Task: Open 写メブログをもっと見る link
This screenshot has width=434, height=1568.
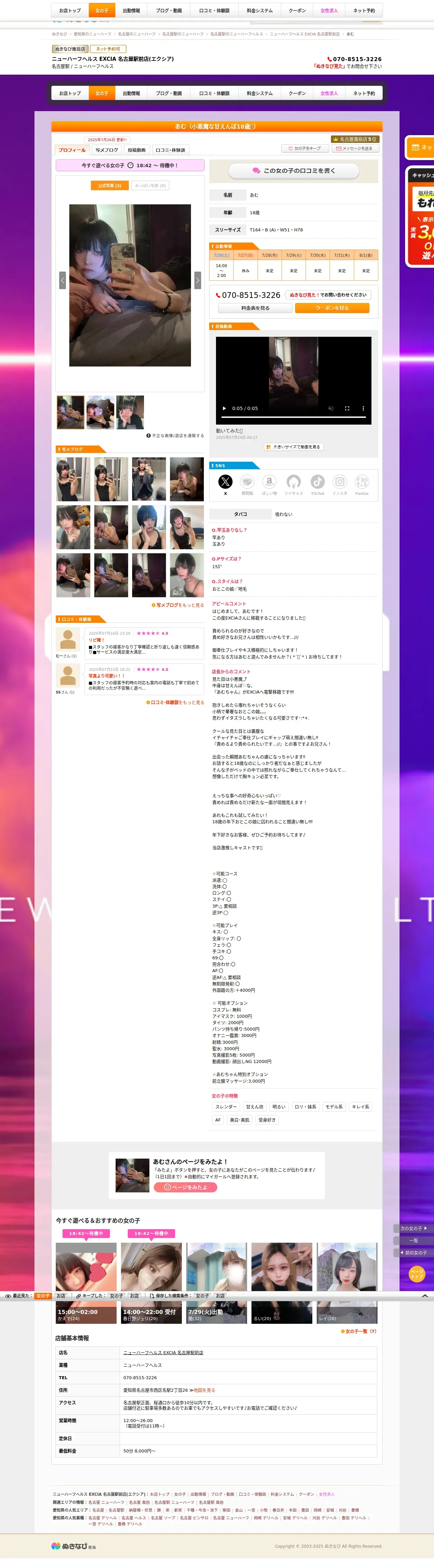Action: (178, 605)
